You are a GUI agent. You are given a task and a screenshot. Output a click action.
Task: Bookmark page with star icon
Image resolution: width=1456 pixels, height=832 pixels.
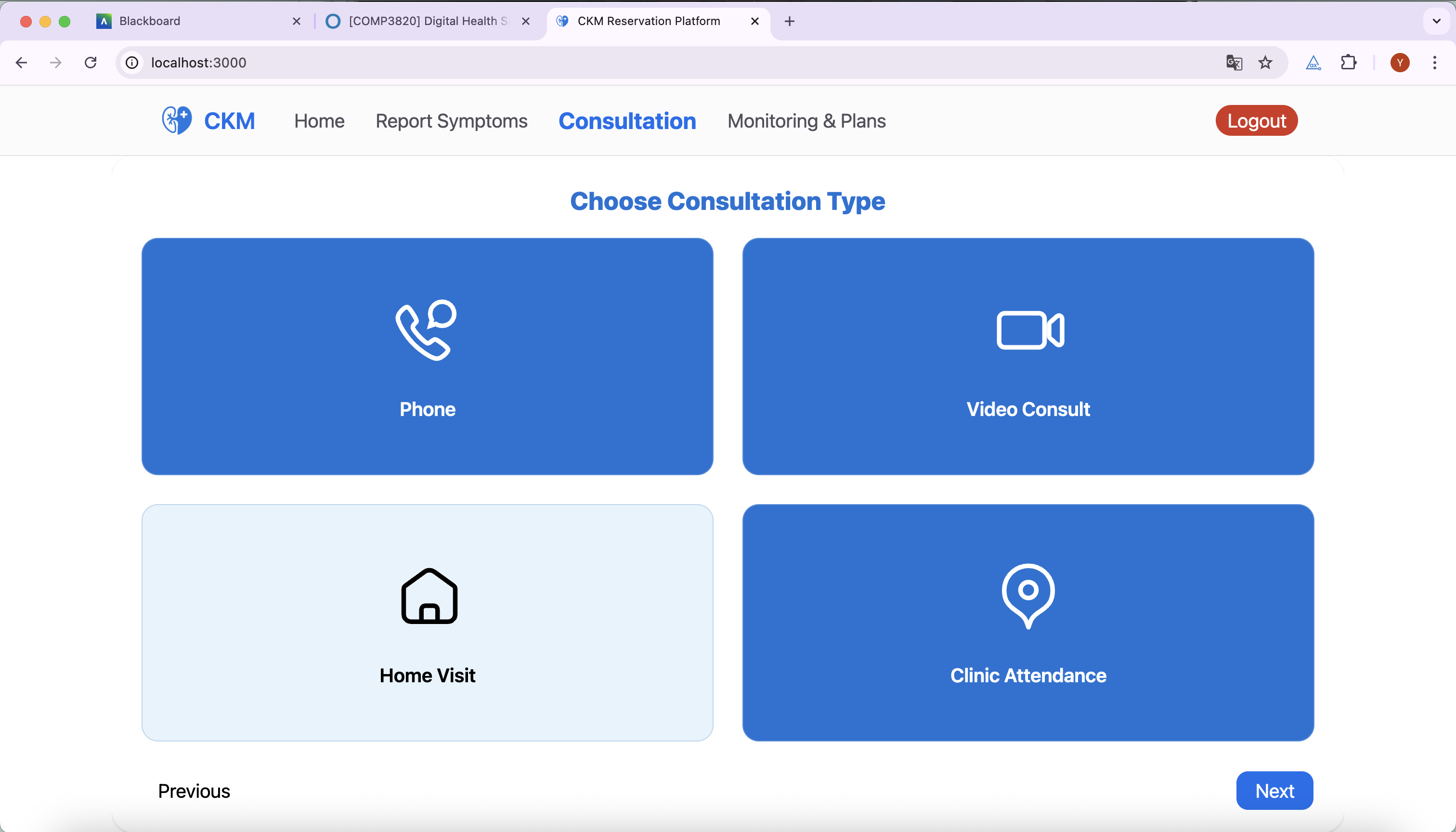pos(1265,62)
